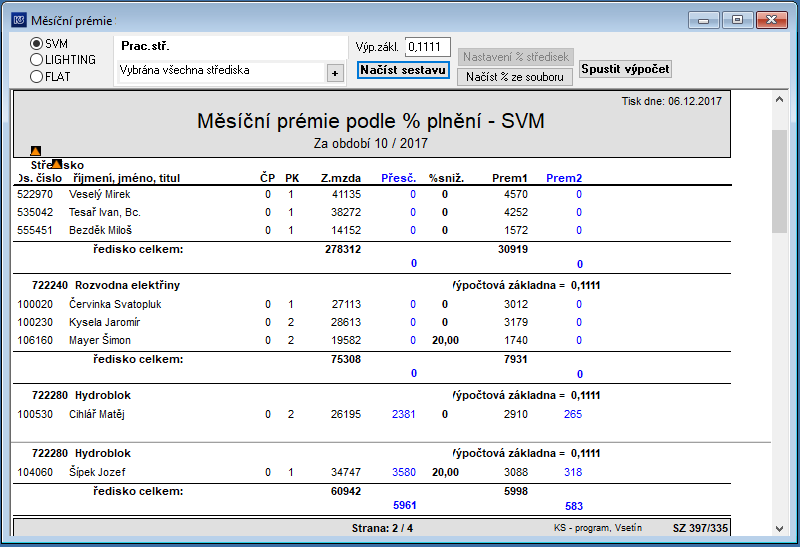Click the orange marker icon below the report header
This screenshot has width=800, height=547.
[35, 151]
